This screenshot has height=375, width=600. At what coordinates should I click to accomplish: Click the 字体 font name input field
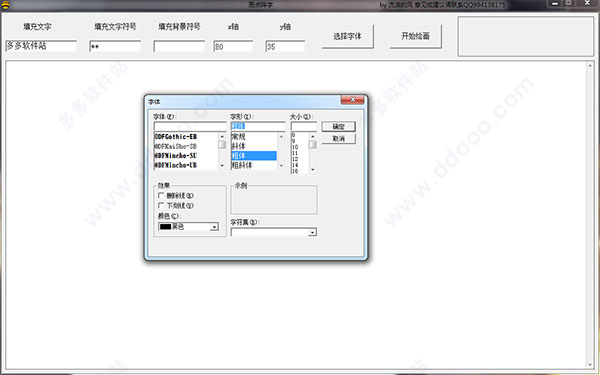(190, 126)
